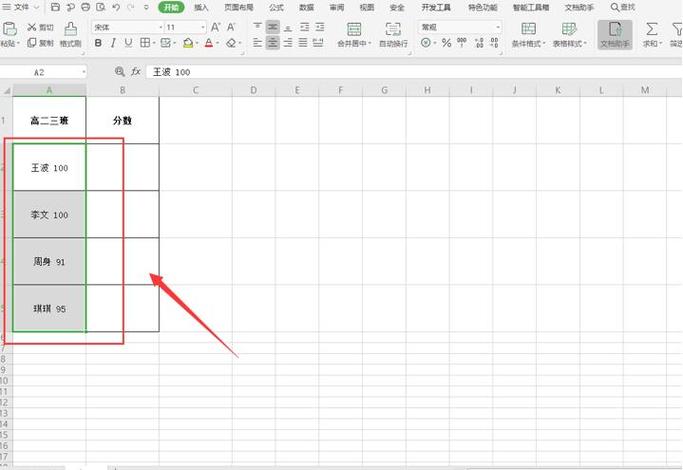The width and height of the screenshot is (683, 470).
Task: Switch to the Insert (插入) tab
Action: 201,7
